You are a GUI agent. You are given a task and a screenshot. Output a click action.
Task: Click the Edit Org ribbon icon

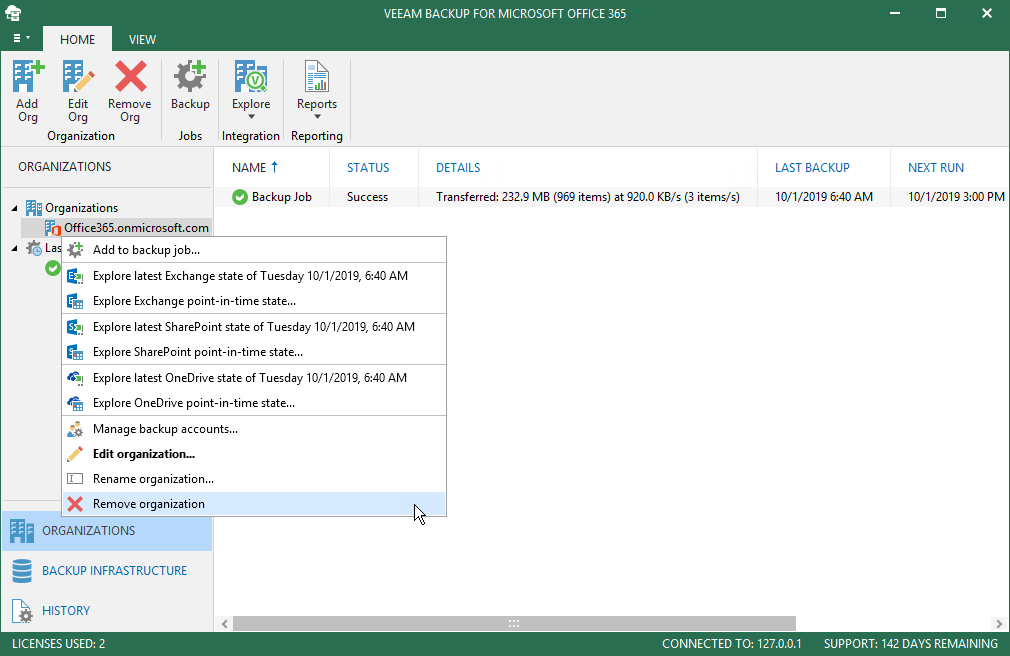[78, 77]
